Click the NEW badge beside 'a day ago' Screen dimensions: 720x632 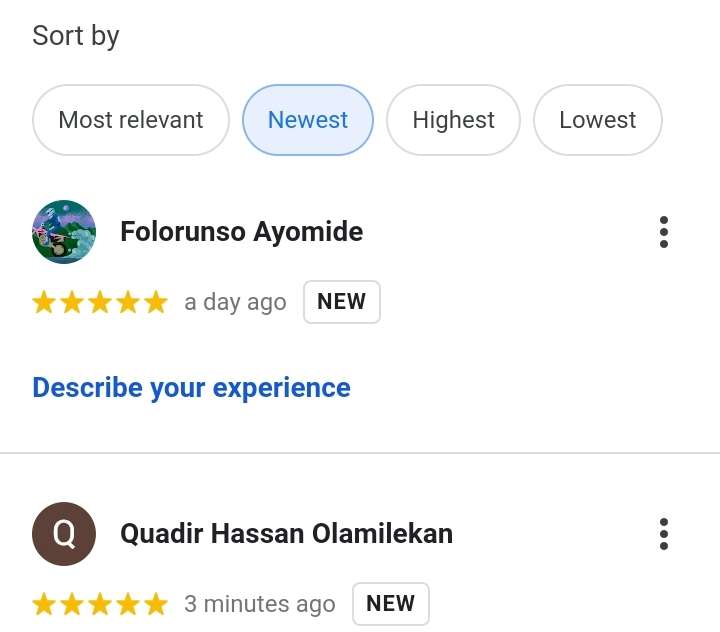[342, 302]
